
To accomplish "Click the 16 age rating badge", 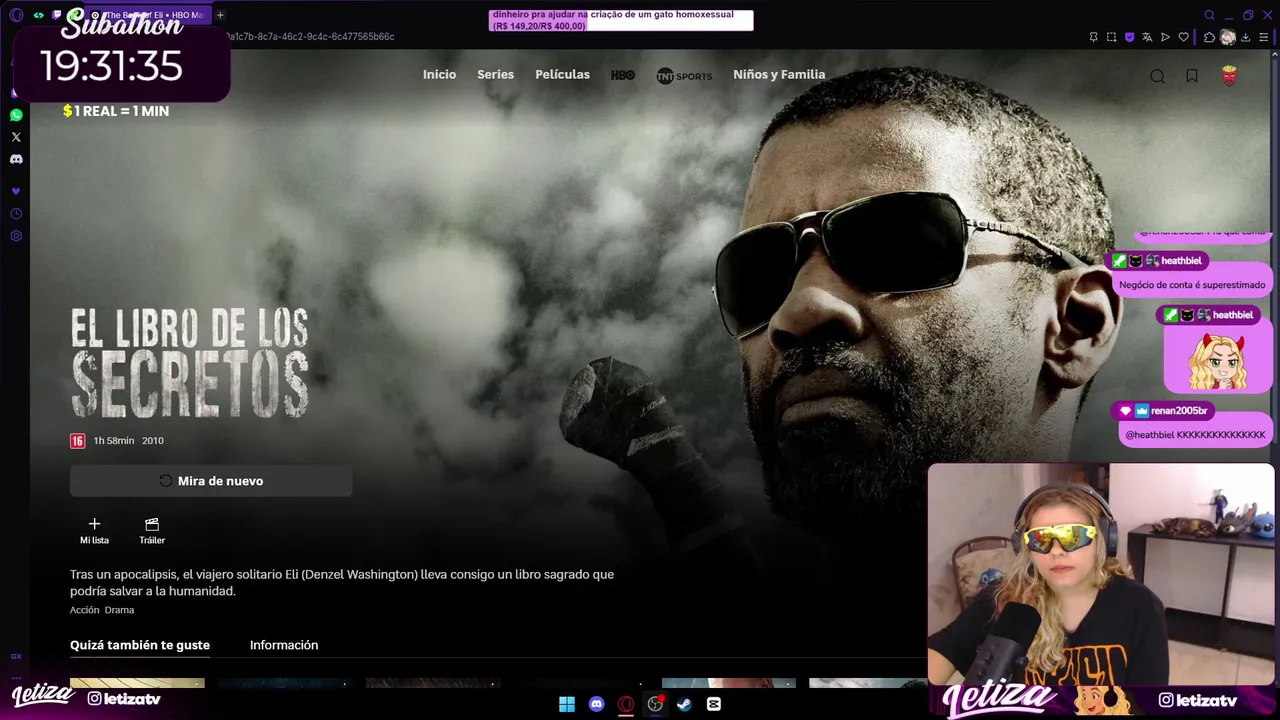I will pos(77,441).
